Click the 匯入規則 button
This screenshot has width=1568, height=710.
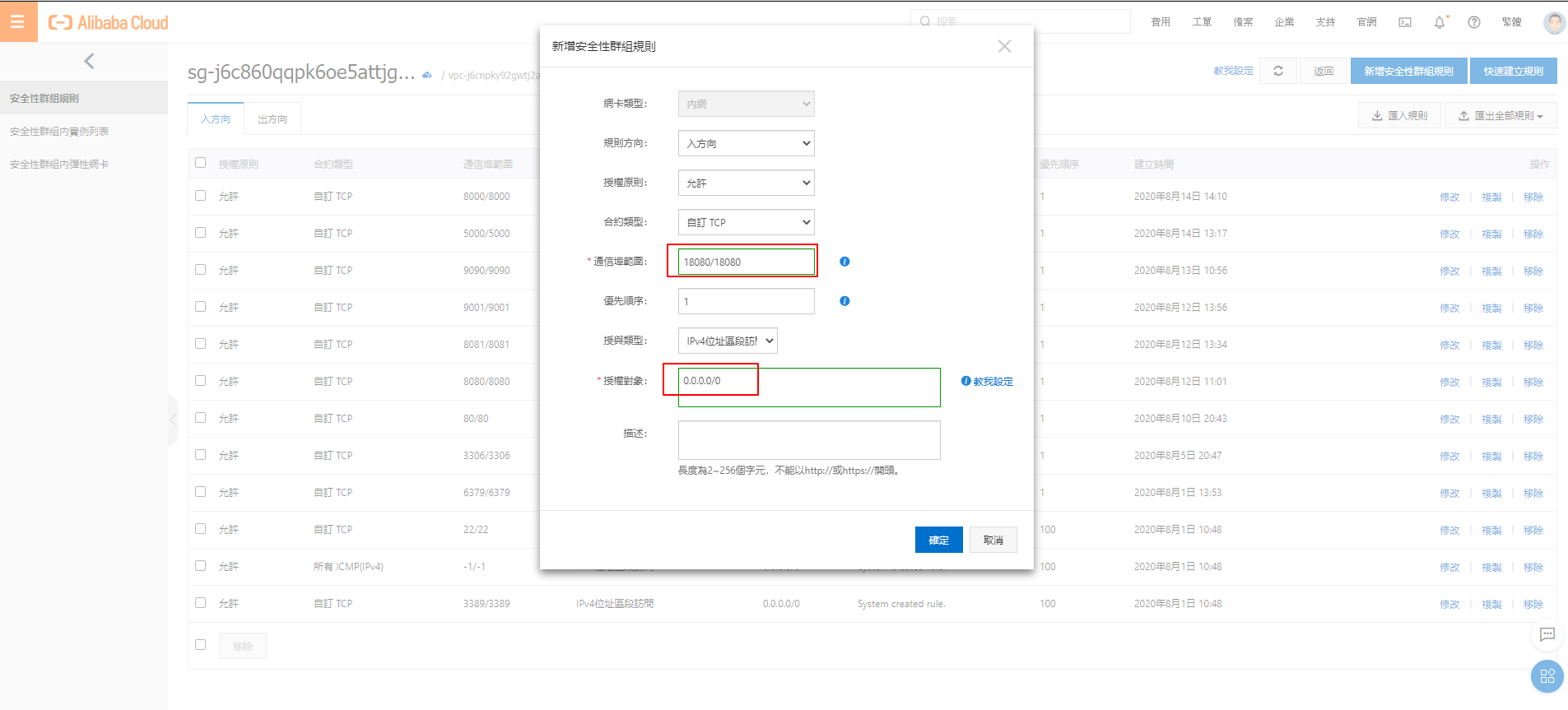pos(1400,116)
